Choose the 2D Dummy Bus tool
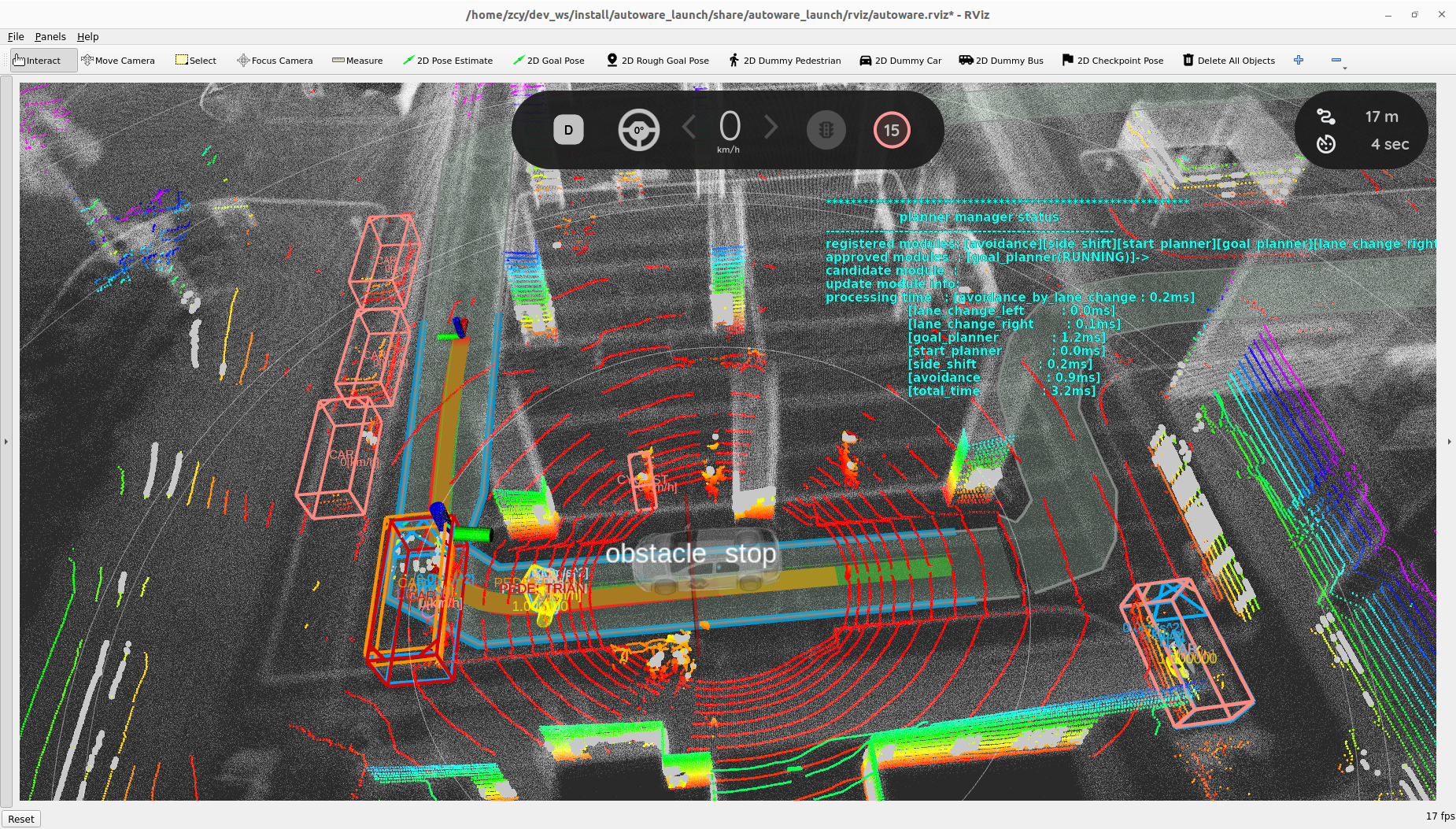 1000,61
